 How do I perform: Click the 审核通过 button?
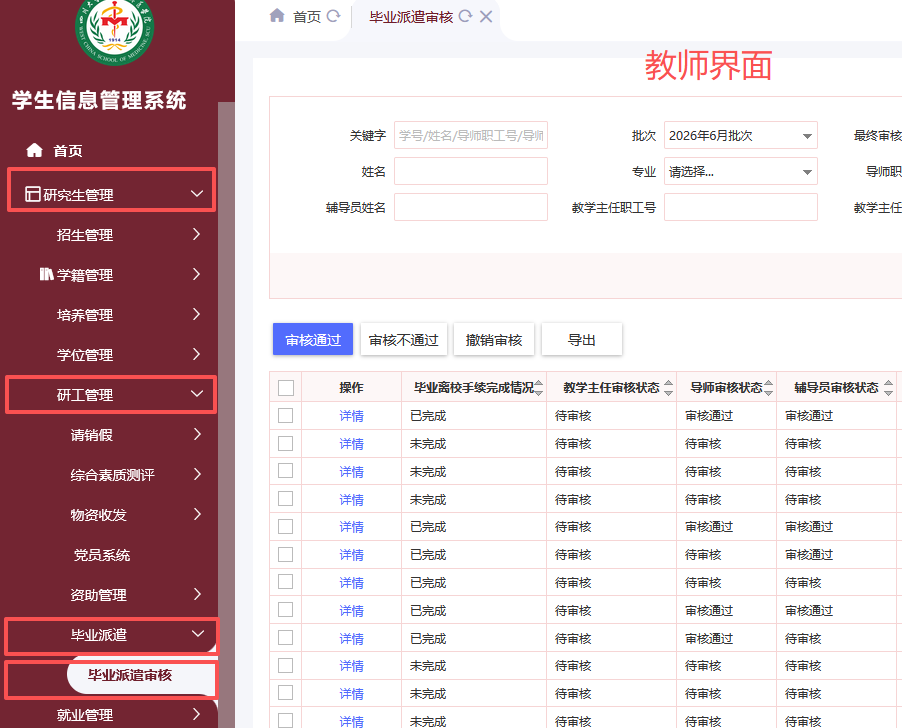click(x=313, y=340)
